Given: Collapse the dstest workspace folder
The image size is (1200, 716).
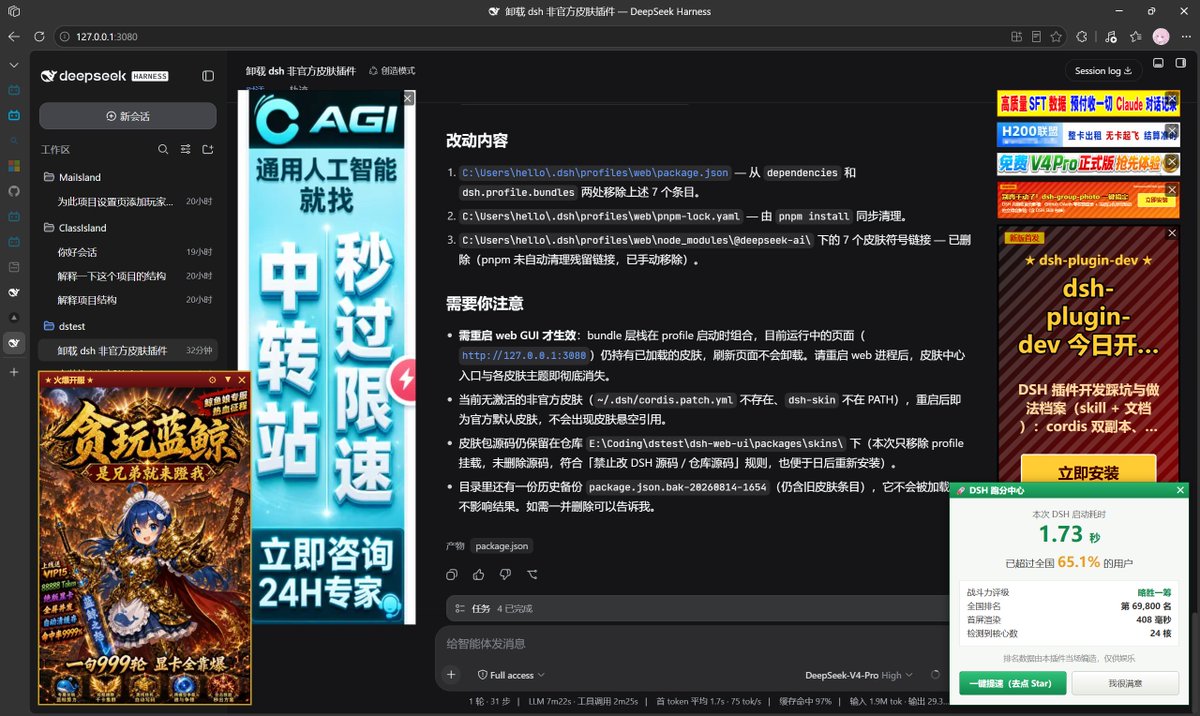Looking at the screenshot, I should (x=128, y=326).
